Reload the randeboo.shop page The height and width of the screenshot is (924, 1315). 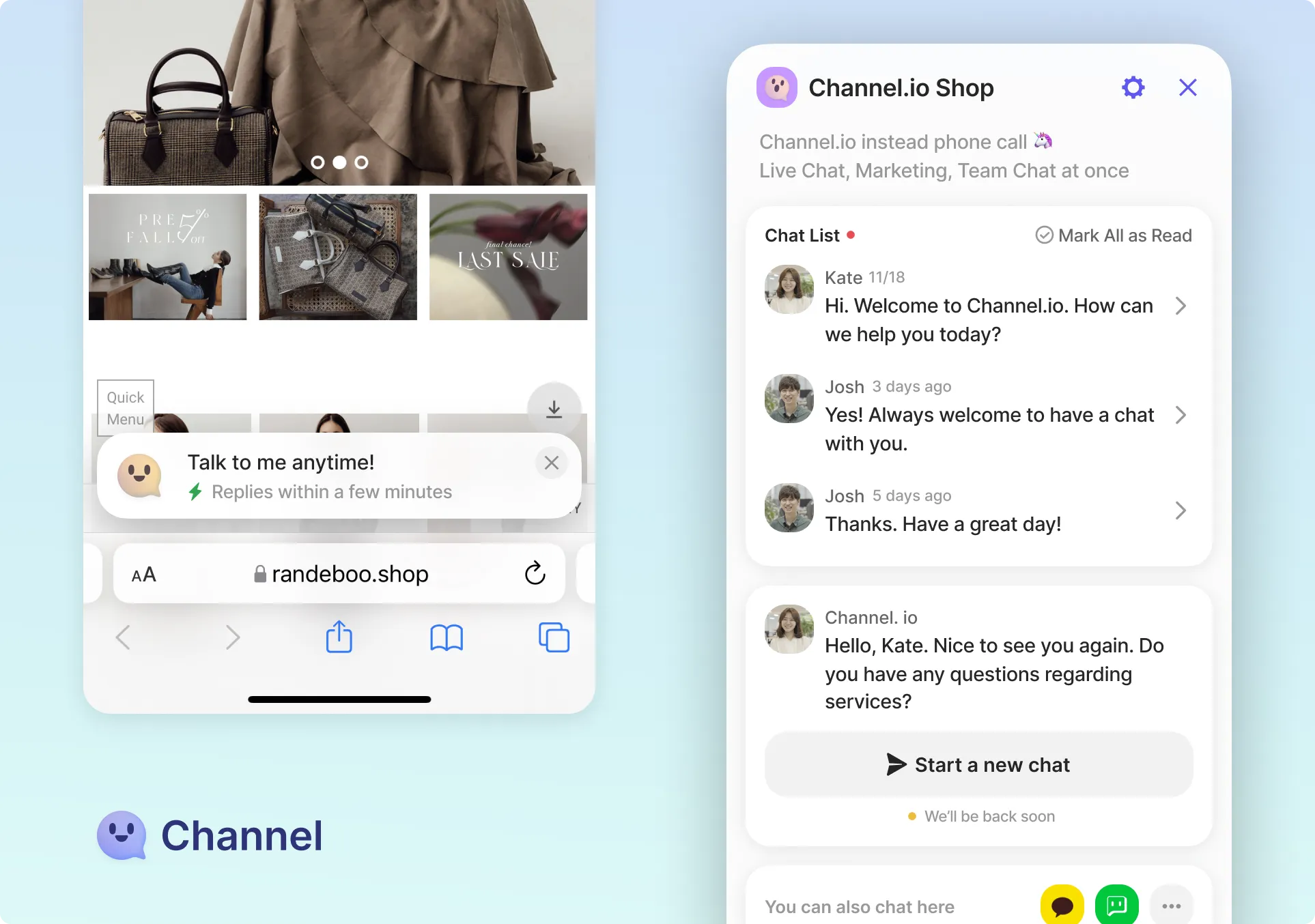coord(535,573)
